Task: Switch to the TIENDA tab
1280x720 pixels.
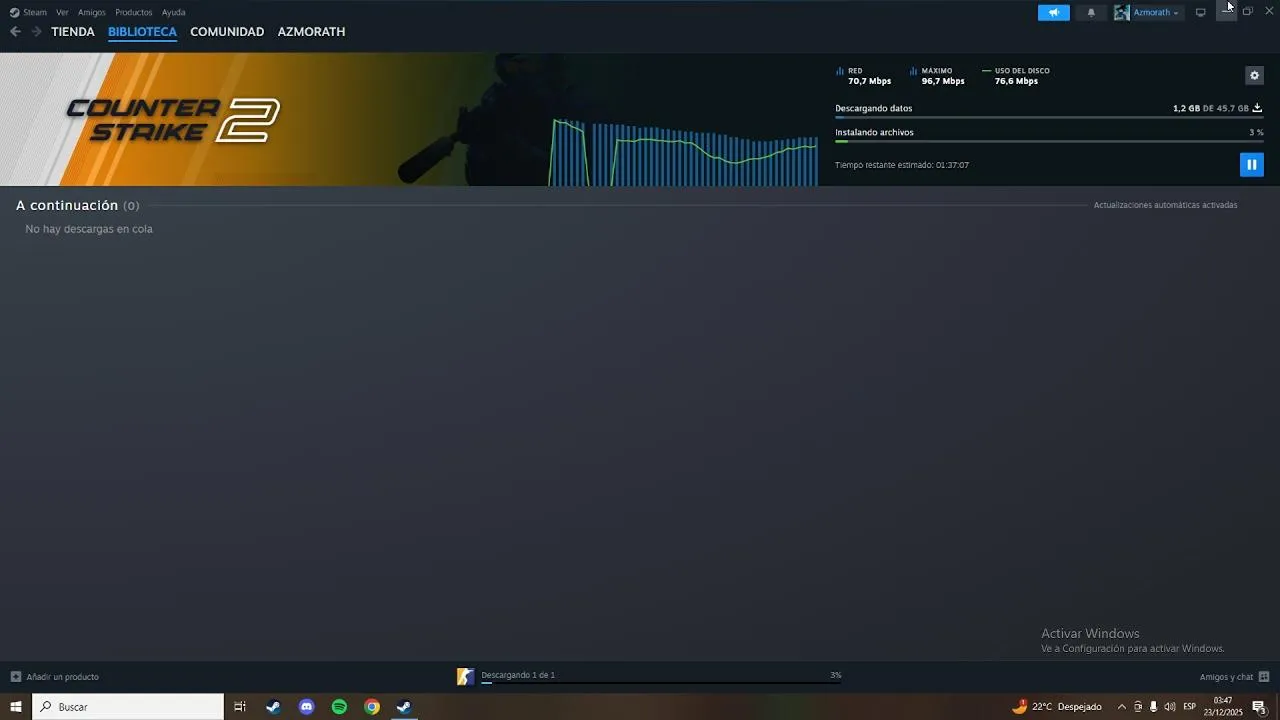Action: point(73,32)
